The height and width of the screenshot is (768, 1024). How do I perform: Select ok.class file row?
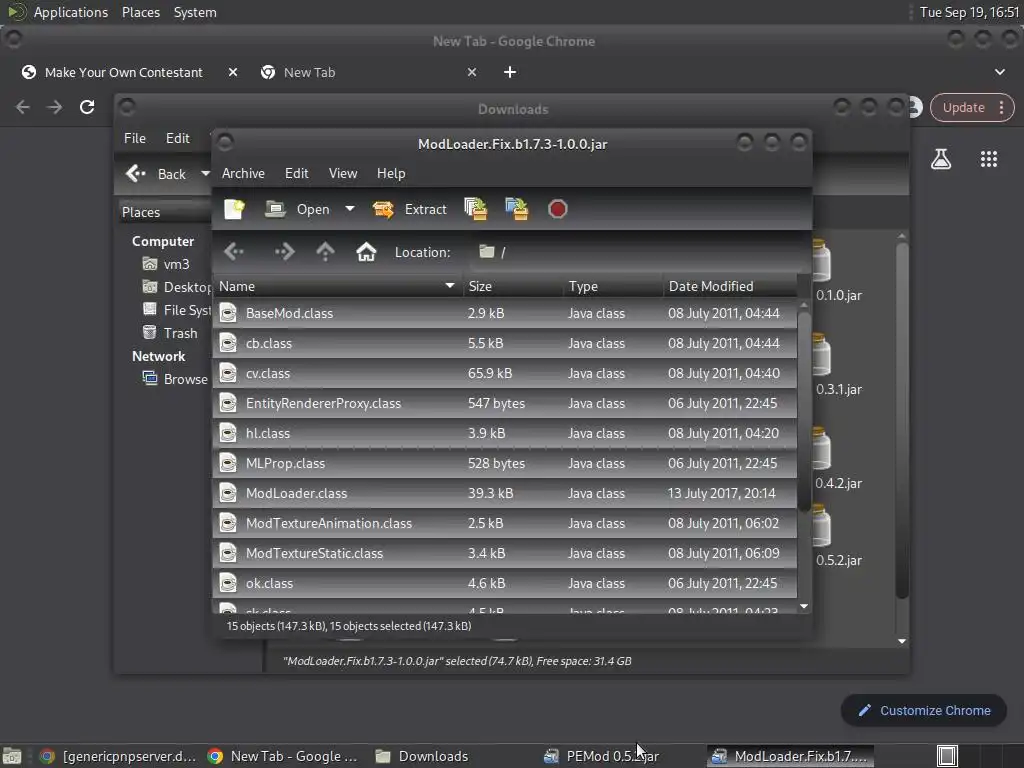point(505,583)
